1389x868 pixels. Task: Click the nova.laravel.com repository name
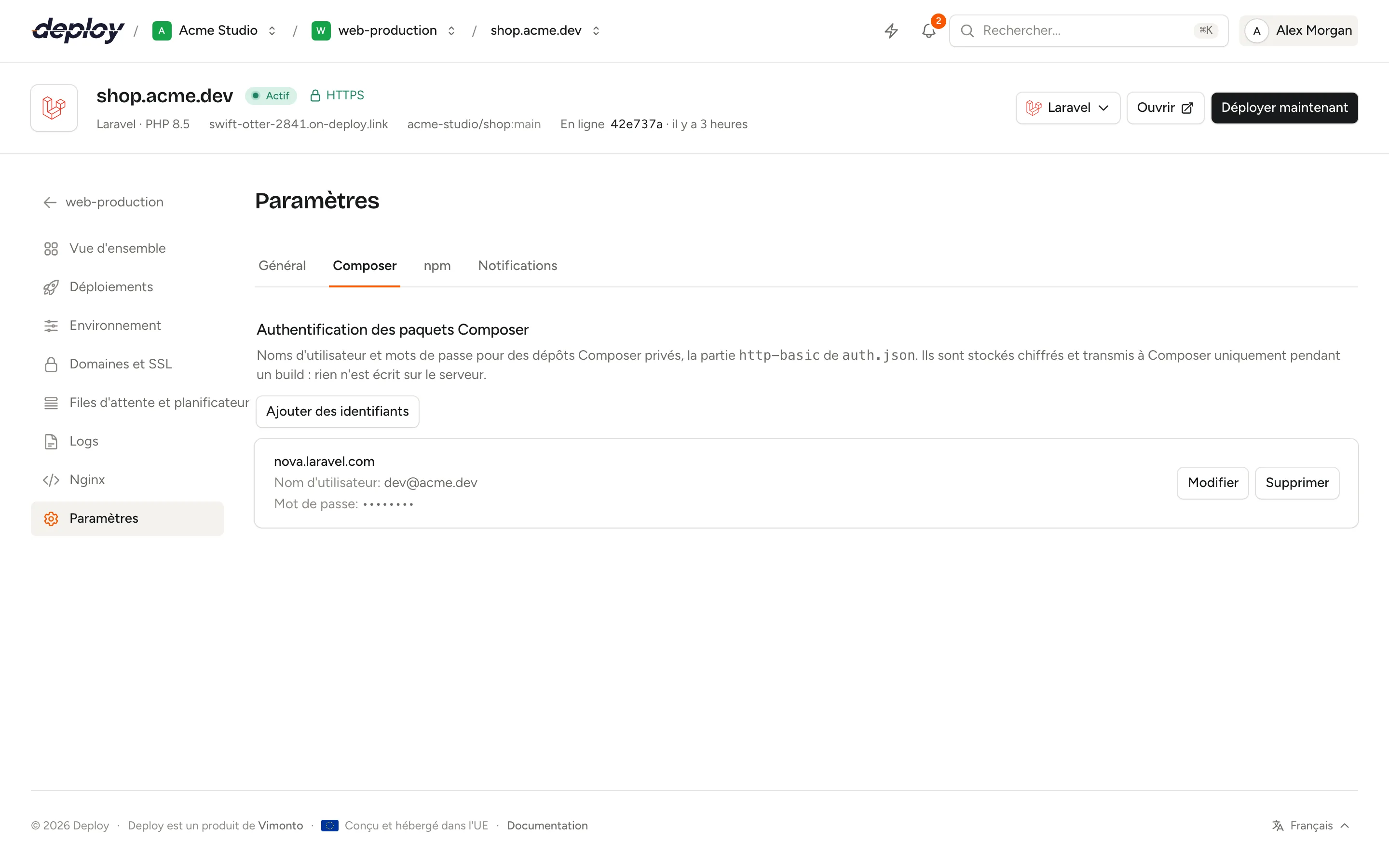tap(324, 461)
